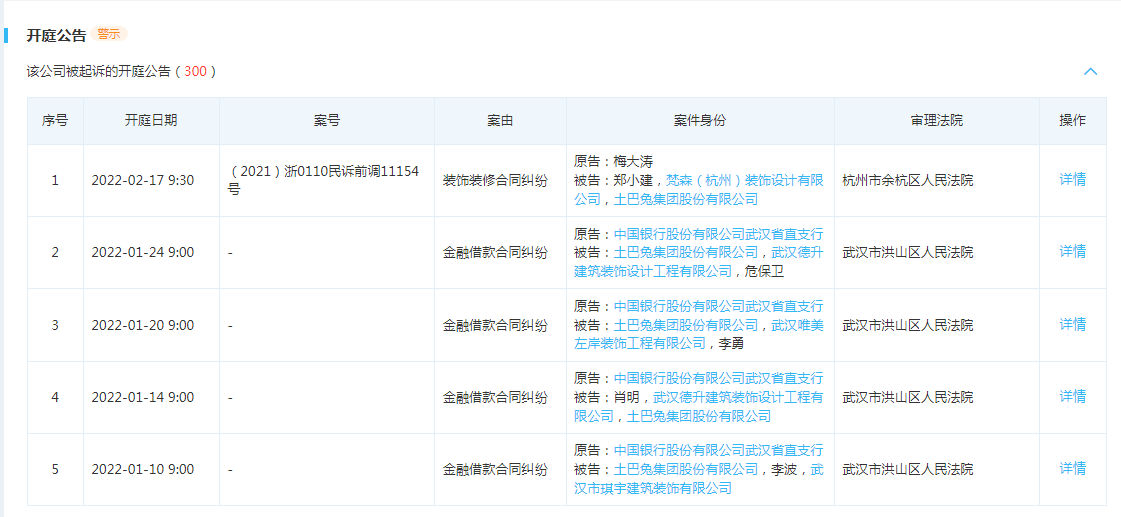Click the 序号 column header
This screenshot has width=1121, height=517.
(55, 121)
